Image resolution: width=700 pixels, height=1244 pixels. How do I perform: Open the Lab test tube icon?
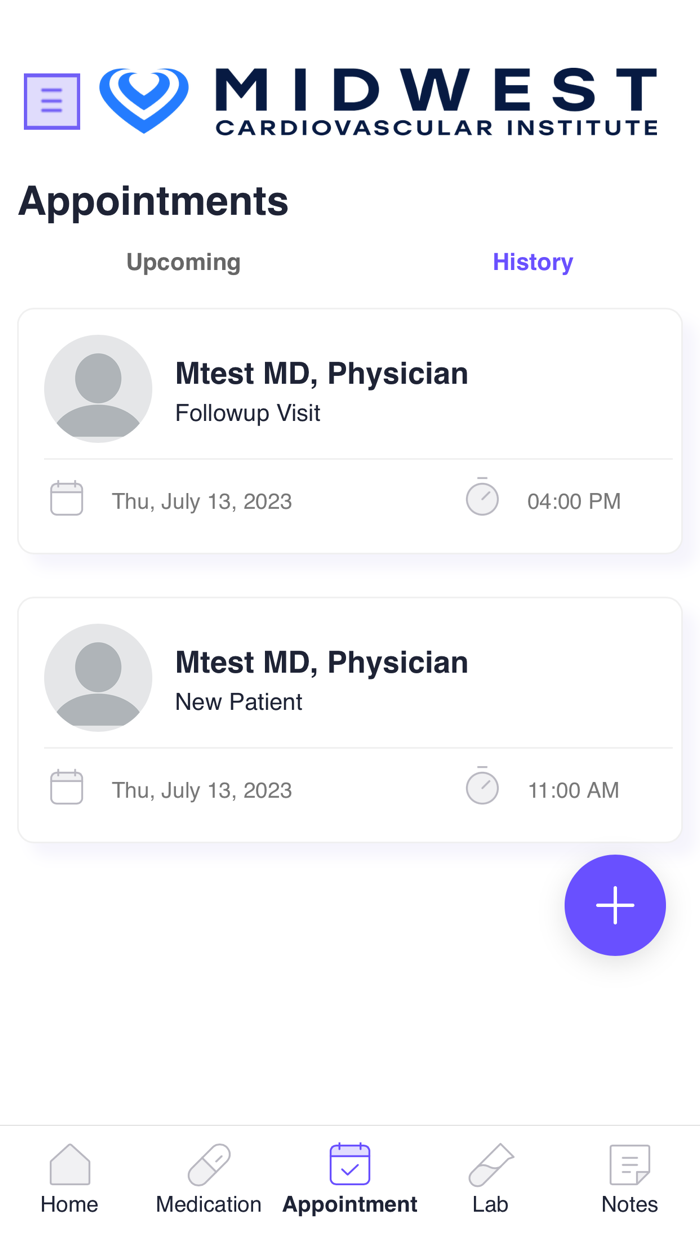click(490, 1164)
